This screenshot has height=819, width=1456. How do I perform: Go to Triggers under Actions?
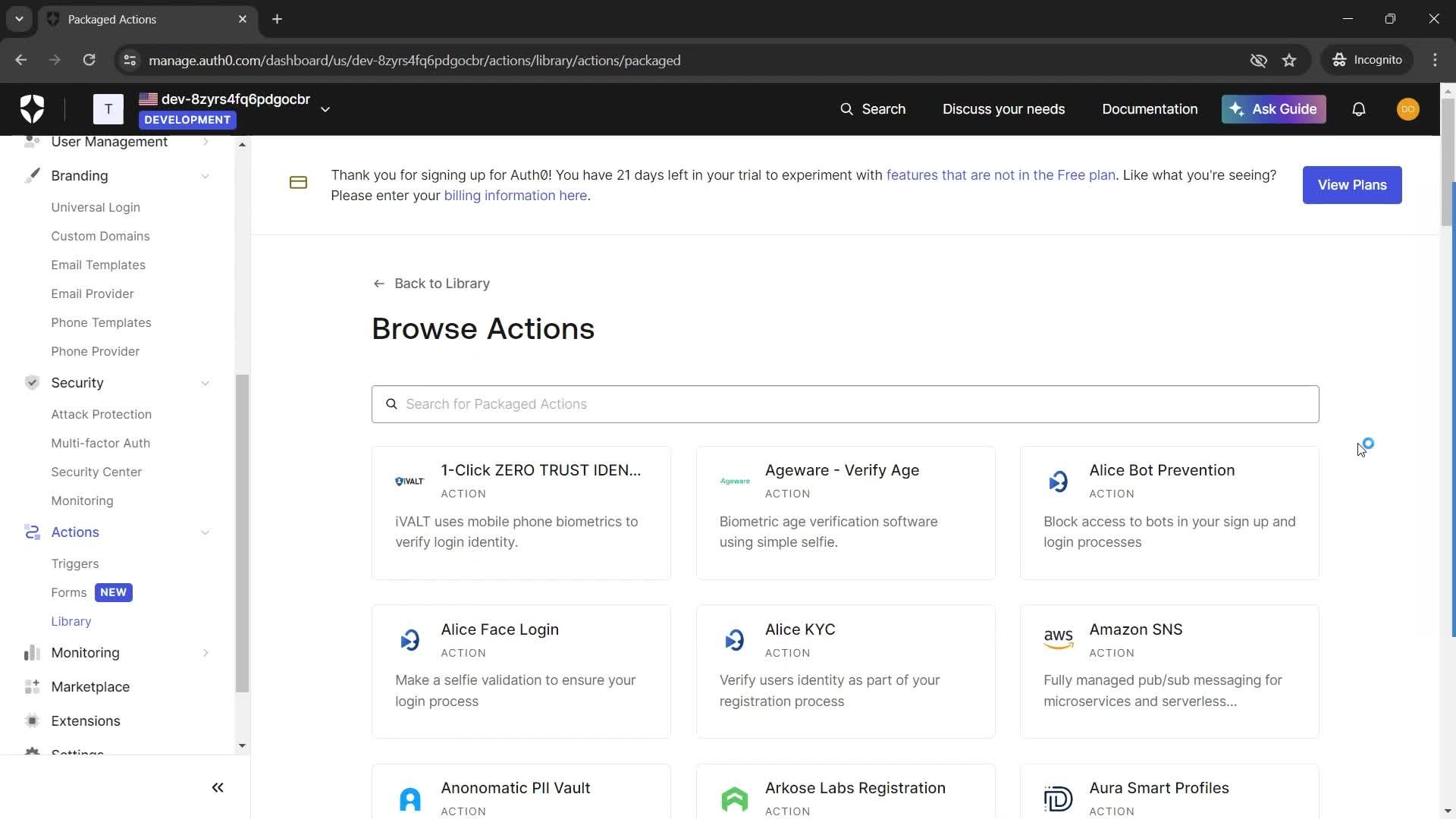pyautogui.click(x=74, y=563)
